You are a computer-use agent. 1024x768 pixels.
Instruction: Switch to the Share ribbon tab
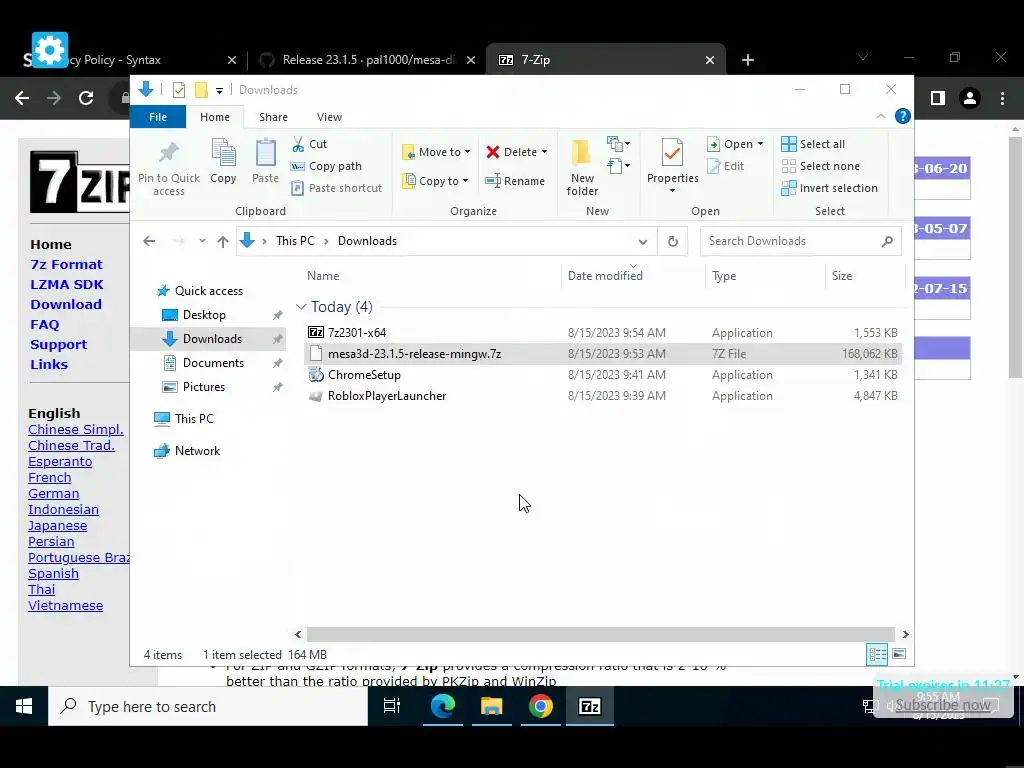tap(273, 117)
